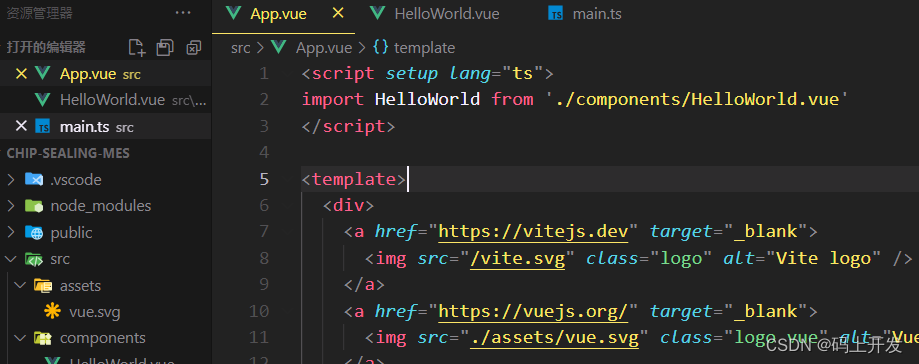Click the public folder globe icon

point(34,233)
